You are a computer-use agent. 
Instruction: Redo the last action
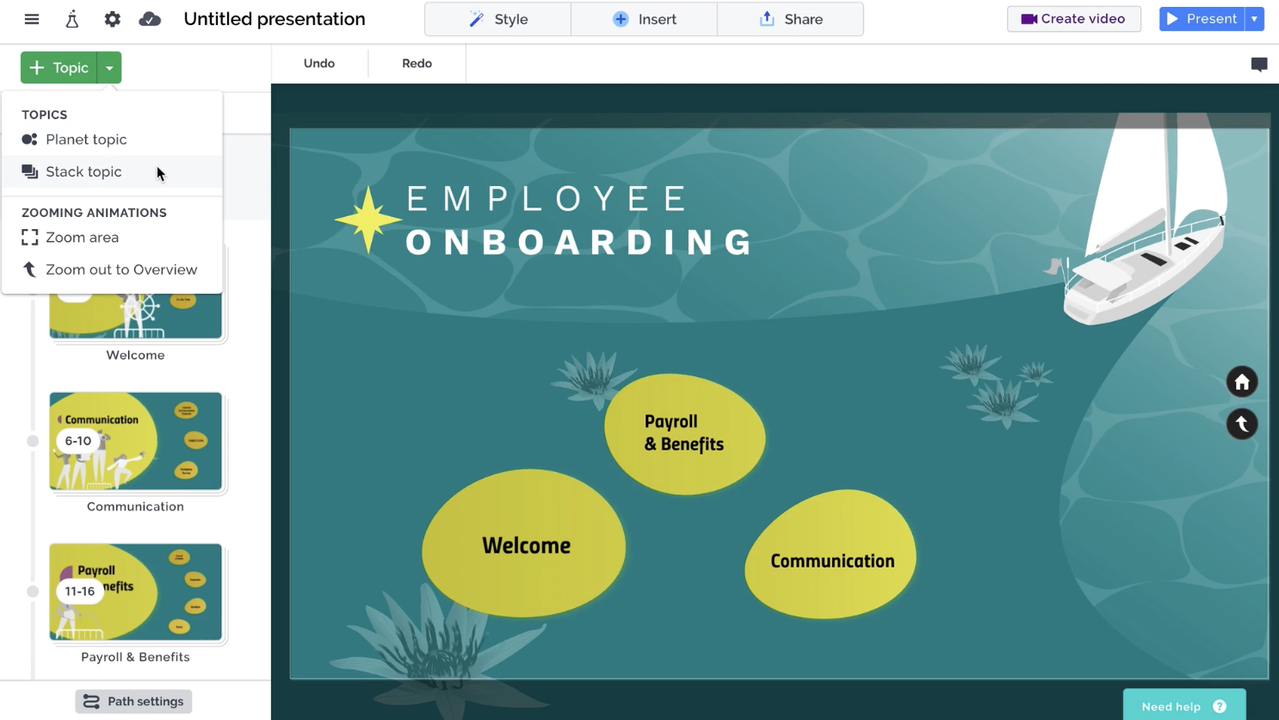pos(417,63)
